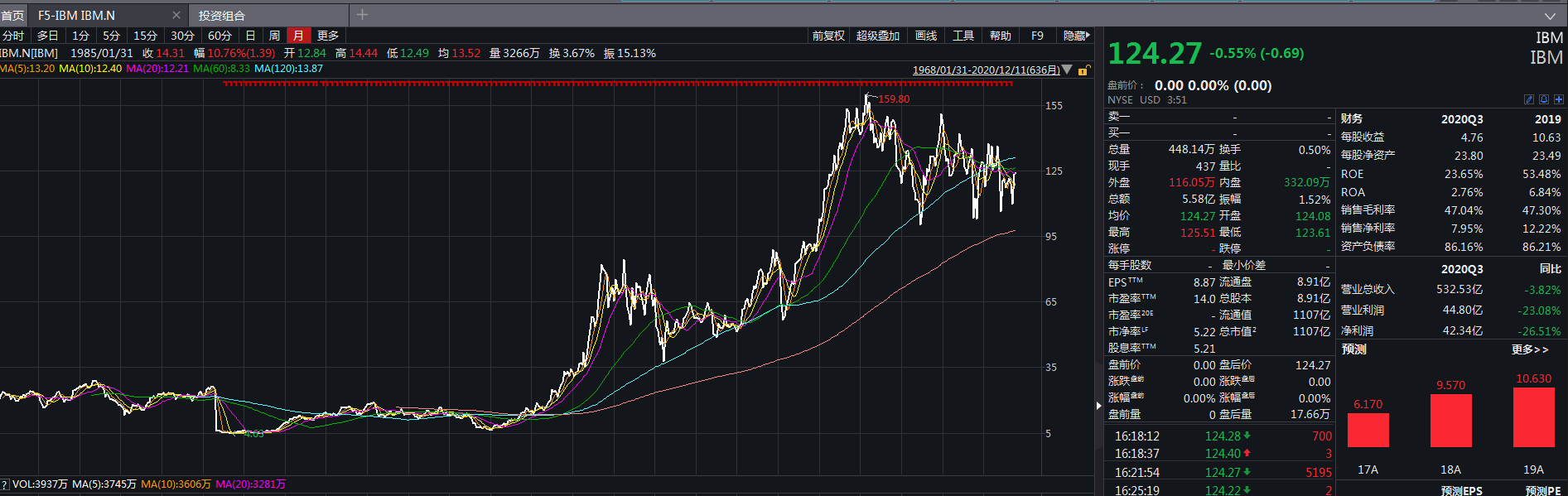This screenshot has height=496, width=1568.
Task: Click the 19A forecast bar 10.630
Action: click(1534, 417)
